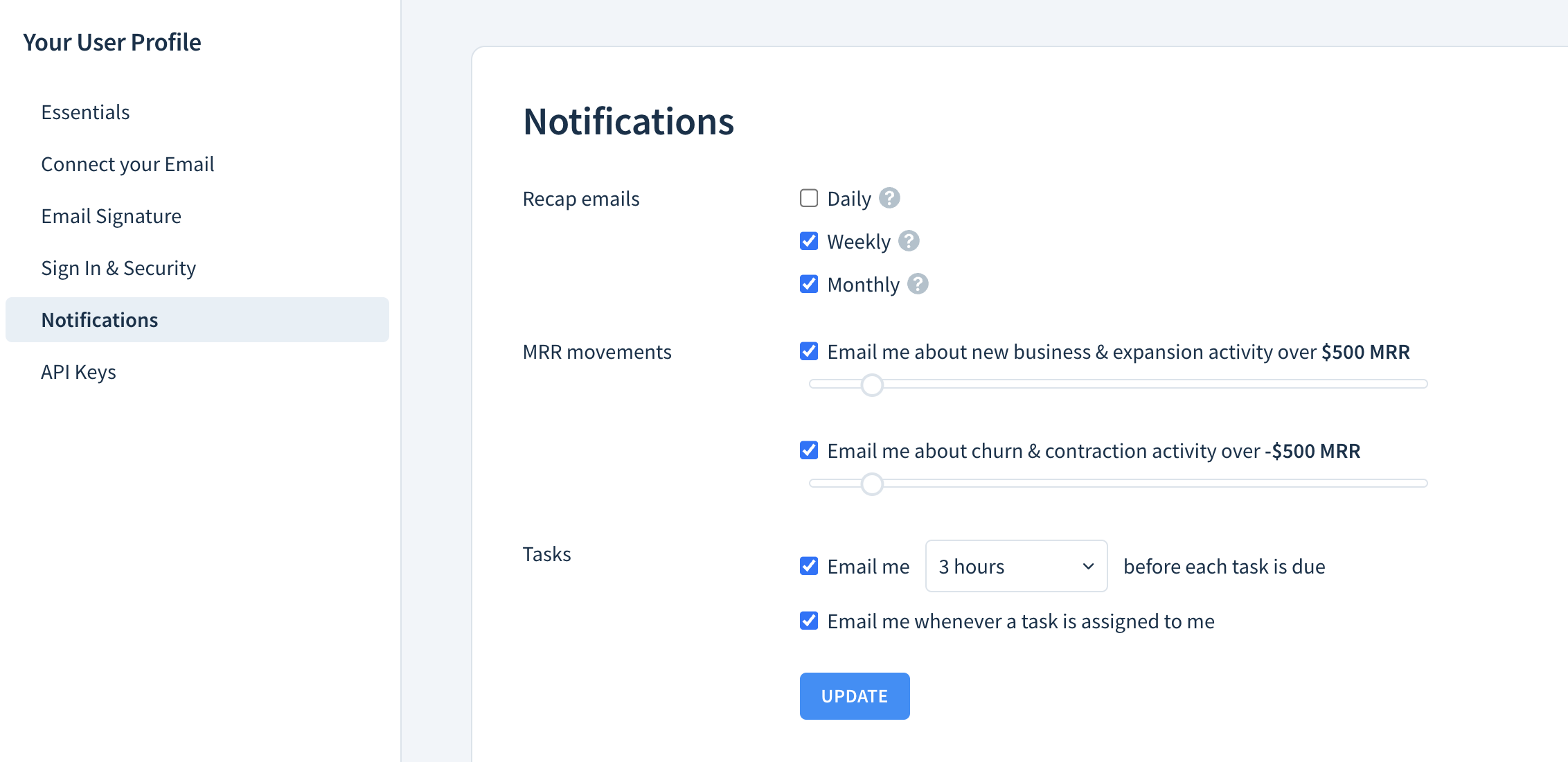Open the Weekly recap help icon
Image resolution: width=1568 pixels, height=762 pixels.
pos(909,241)
